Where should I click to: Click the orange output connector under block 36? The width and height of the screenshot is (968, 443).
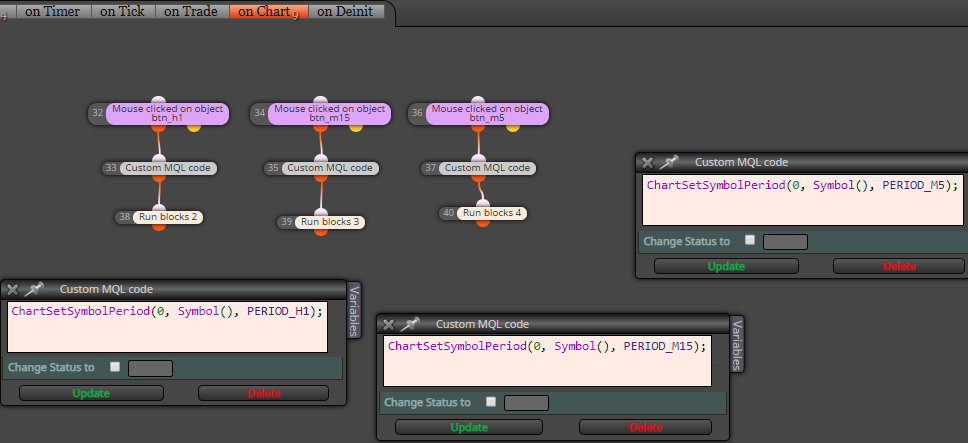(x=478, y=127)
